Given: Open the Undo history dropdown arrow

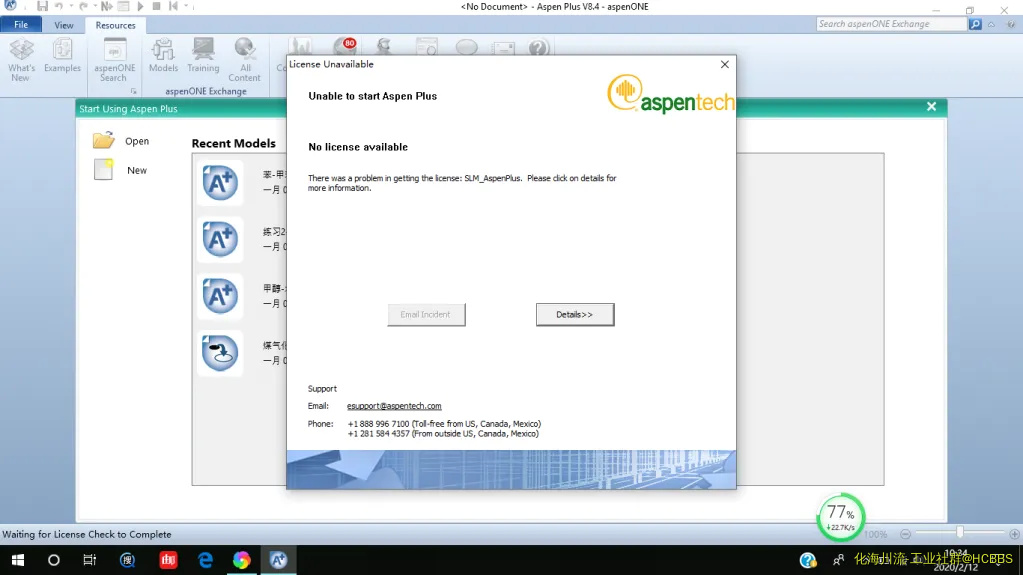Looking at the screenshot, I should (71, 7).
